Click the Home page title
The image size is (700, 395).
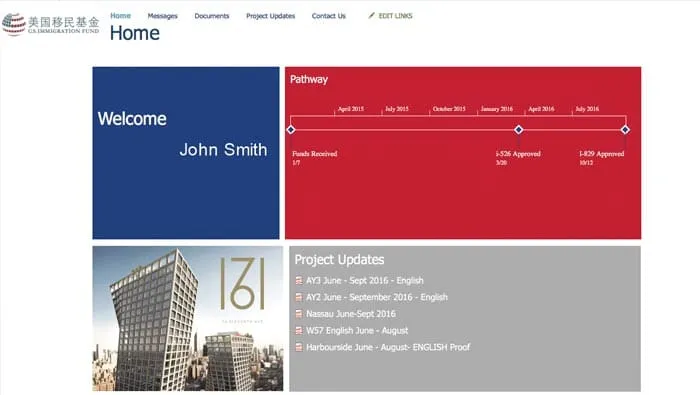coord(135,33)
